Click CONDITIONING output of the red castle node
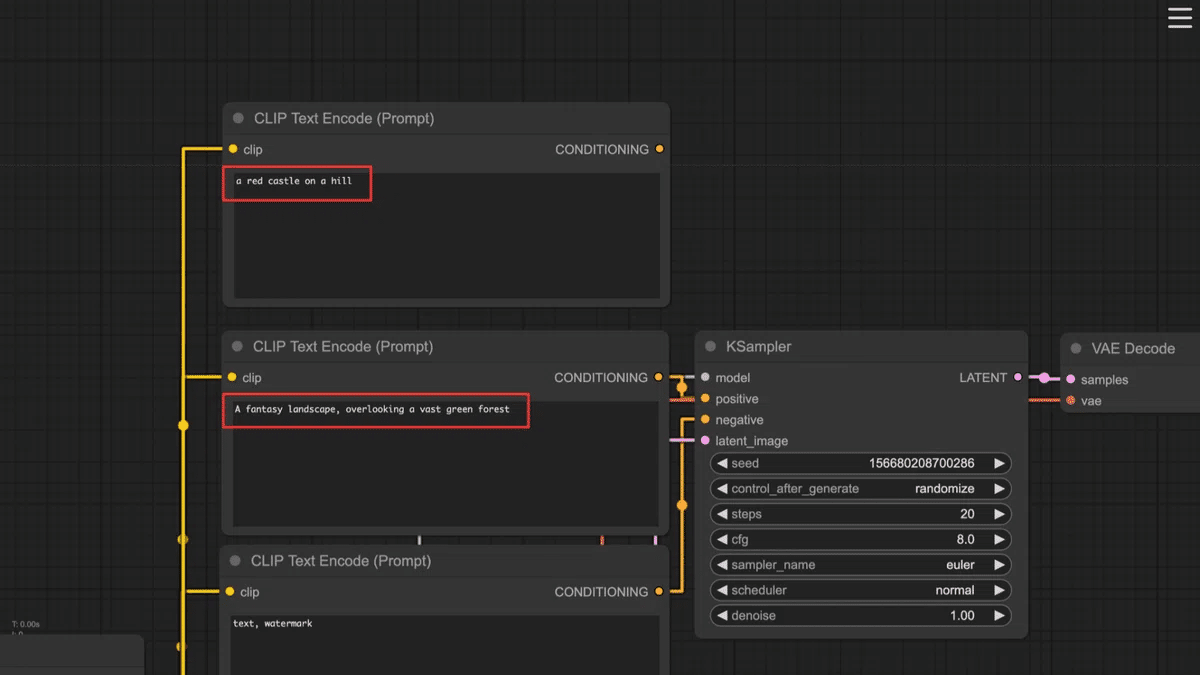The image size is (1200, 675). (x=659, y=149)
